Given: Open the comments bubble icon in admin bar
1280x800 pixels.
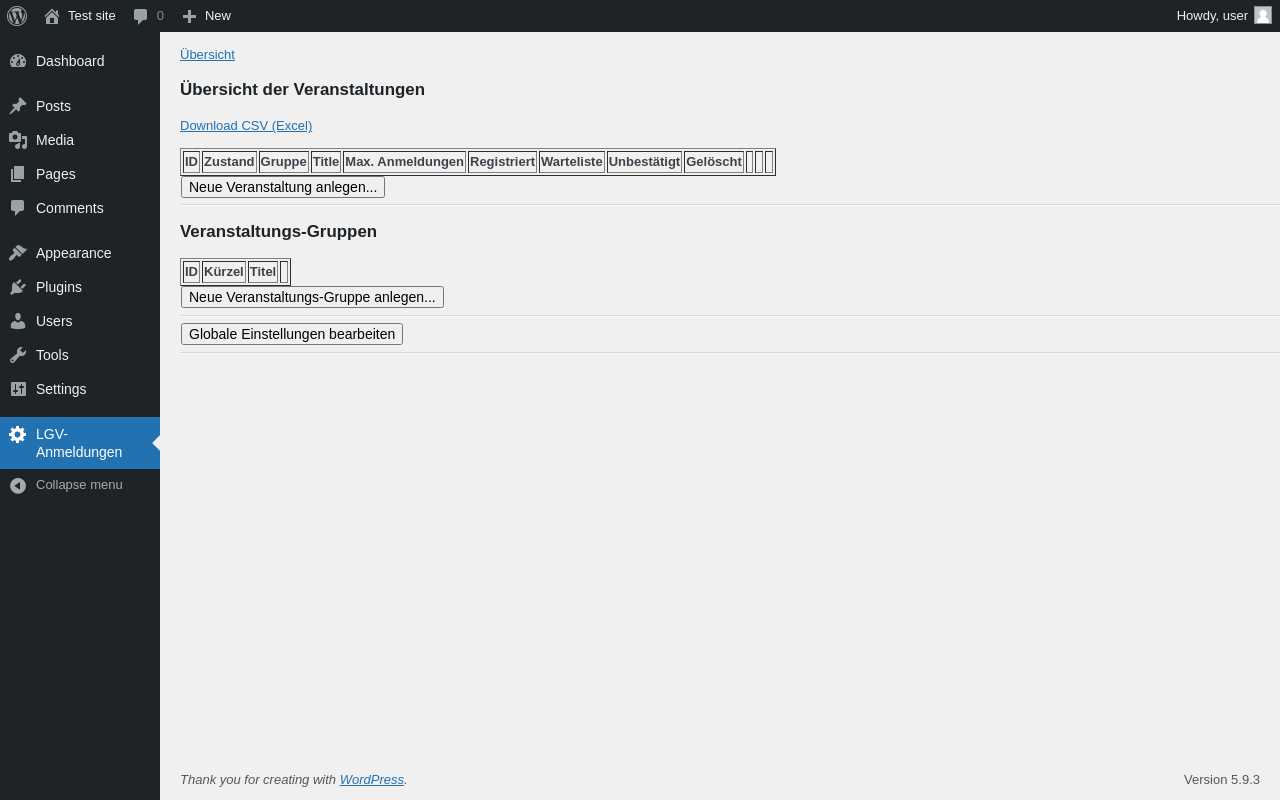Looking at the screenshot, I should pyautogui.click(x=141, y=16).
